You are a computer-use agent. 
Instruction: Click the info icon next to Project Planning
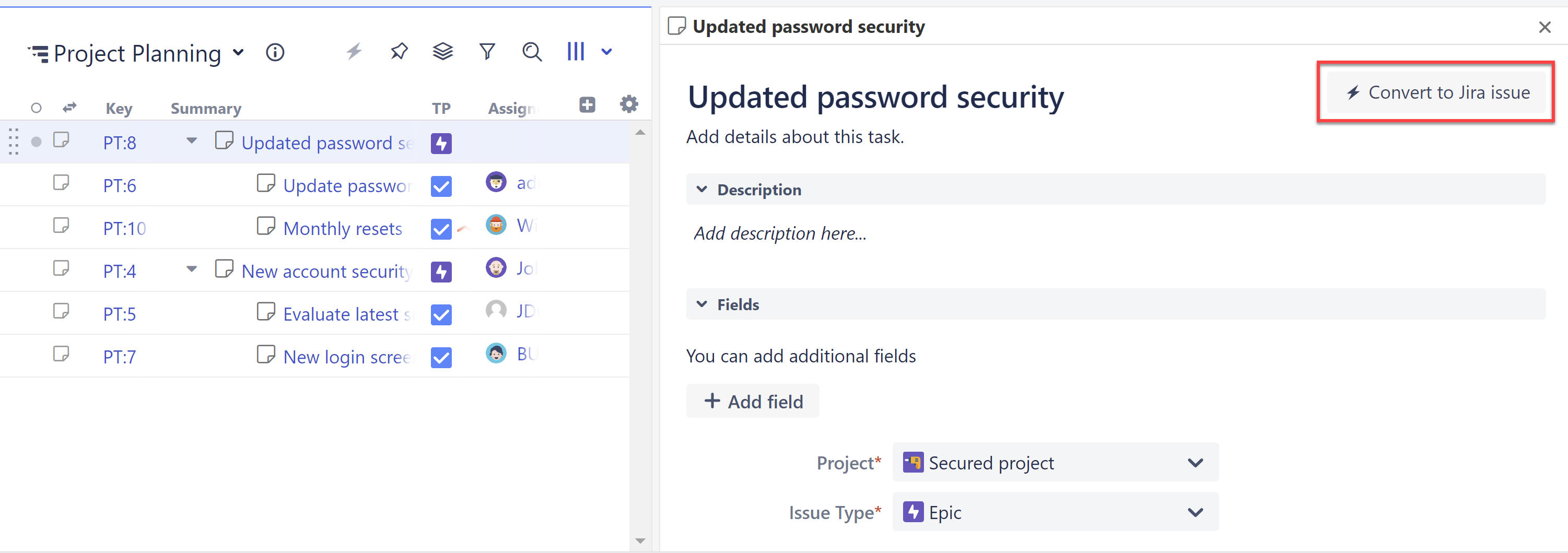tap(275, 52)
